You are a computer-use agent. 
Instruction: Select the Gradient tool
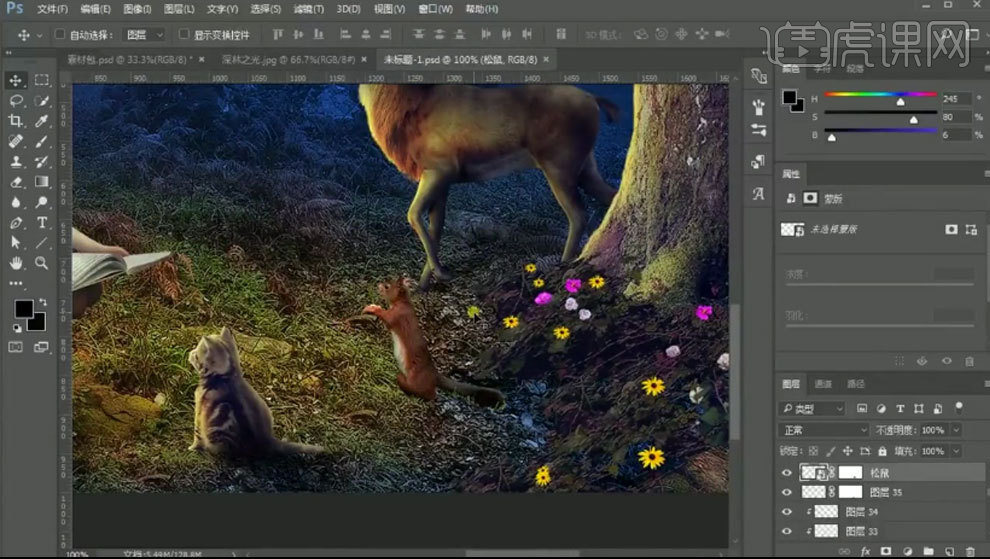coord(42,182)
